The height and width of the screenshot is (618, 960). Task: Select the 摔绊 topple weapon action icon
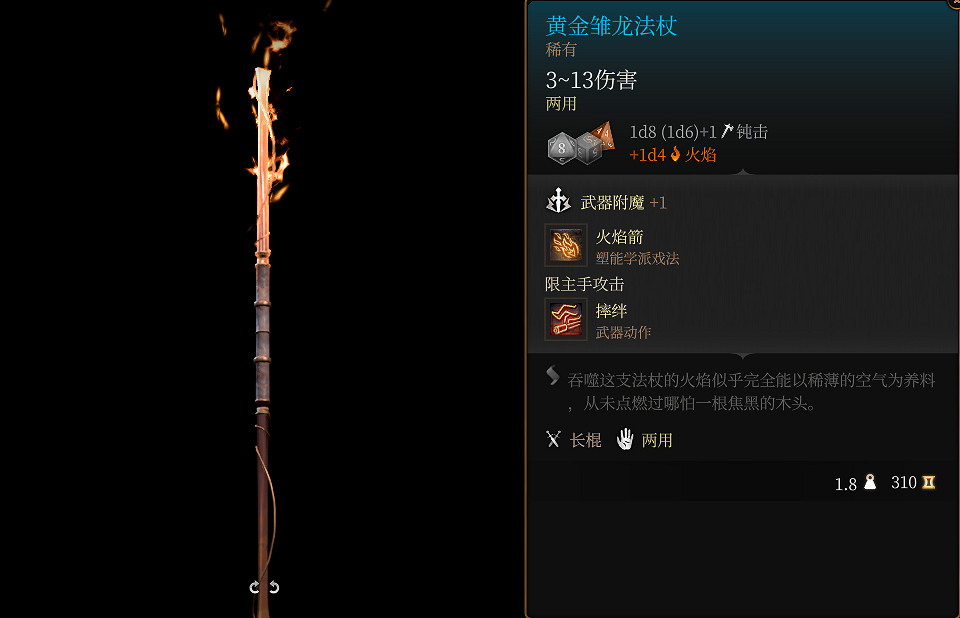click(566, 319)
